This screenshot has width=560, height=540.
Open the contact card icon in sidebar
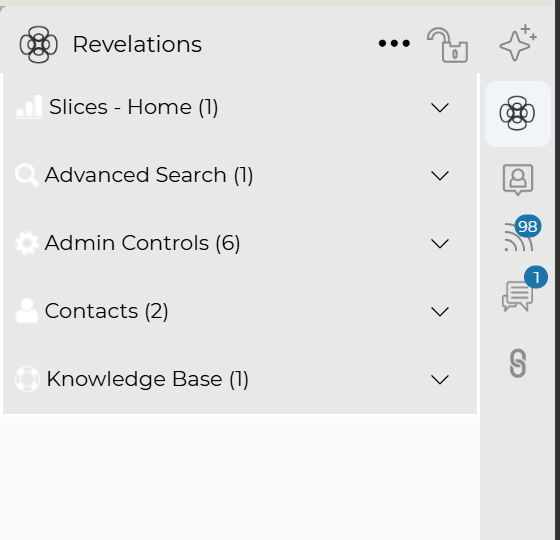[518, 180]
